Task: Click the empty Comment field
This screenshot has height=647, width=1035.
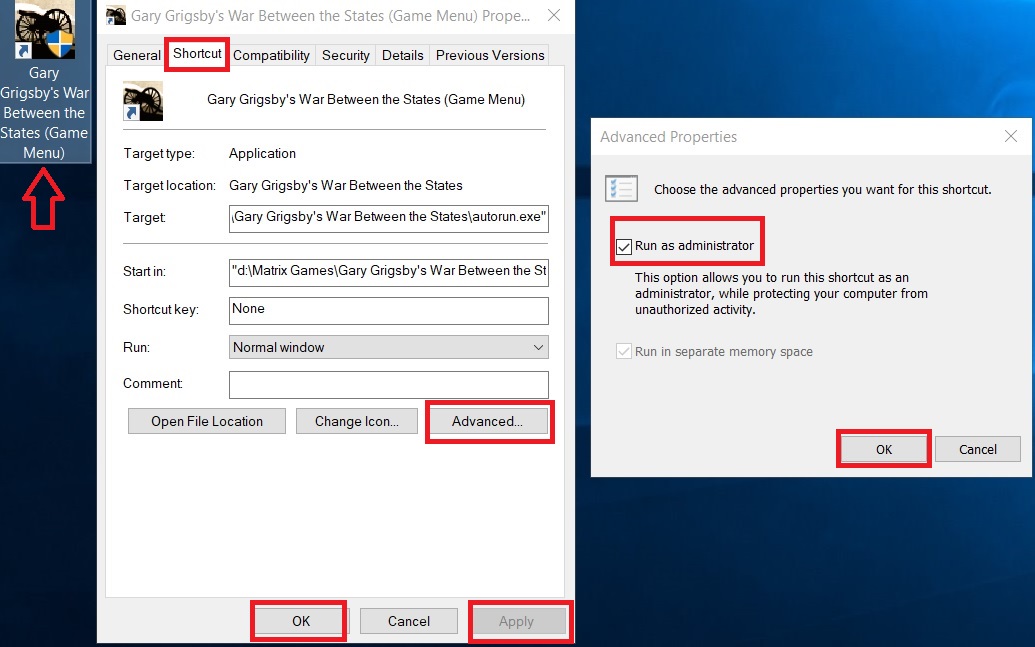Action: (389, 385)
